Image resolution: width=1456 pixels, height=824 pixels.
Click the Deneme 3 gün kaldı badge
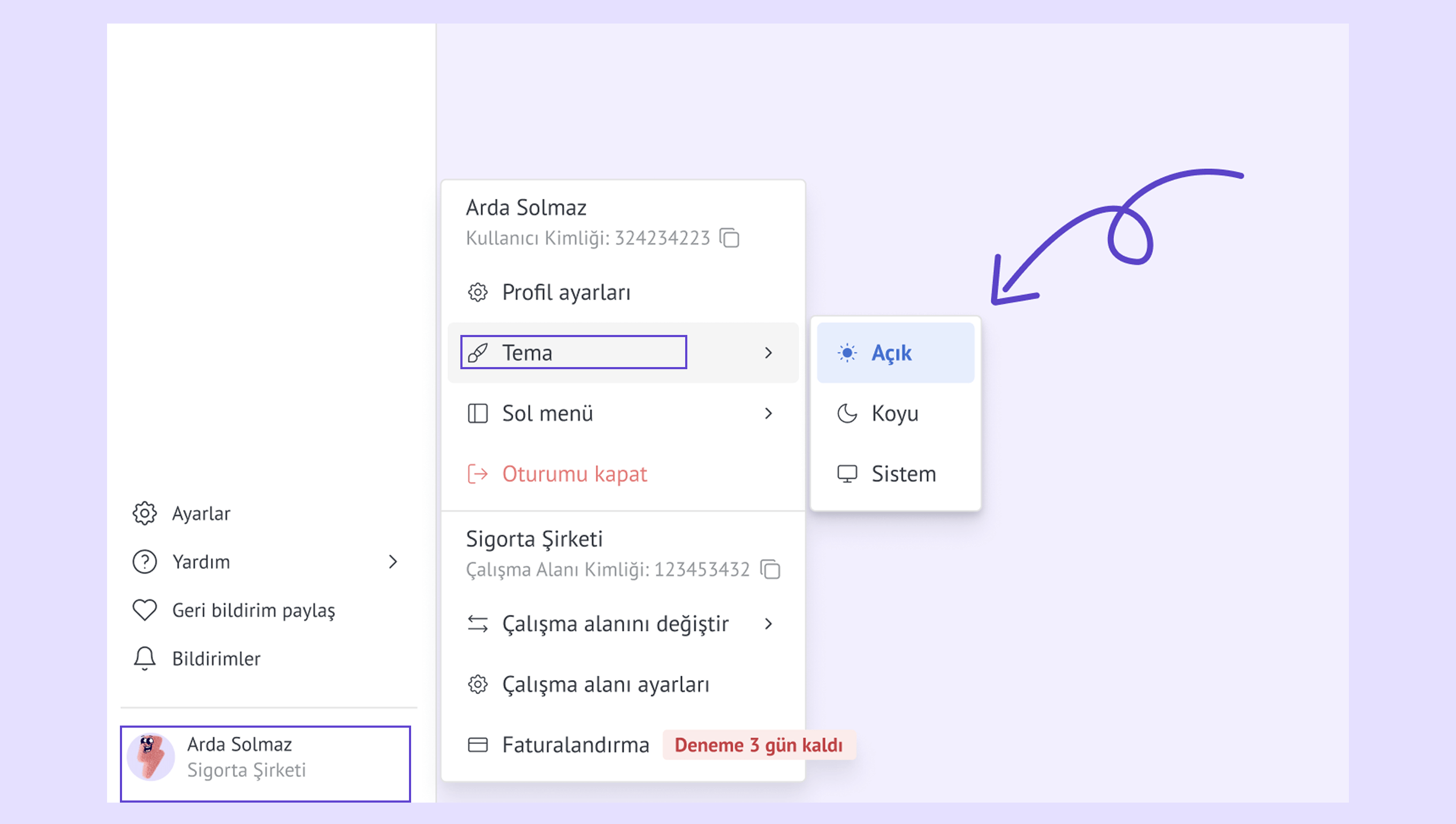point(759,745)
